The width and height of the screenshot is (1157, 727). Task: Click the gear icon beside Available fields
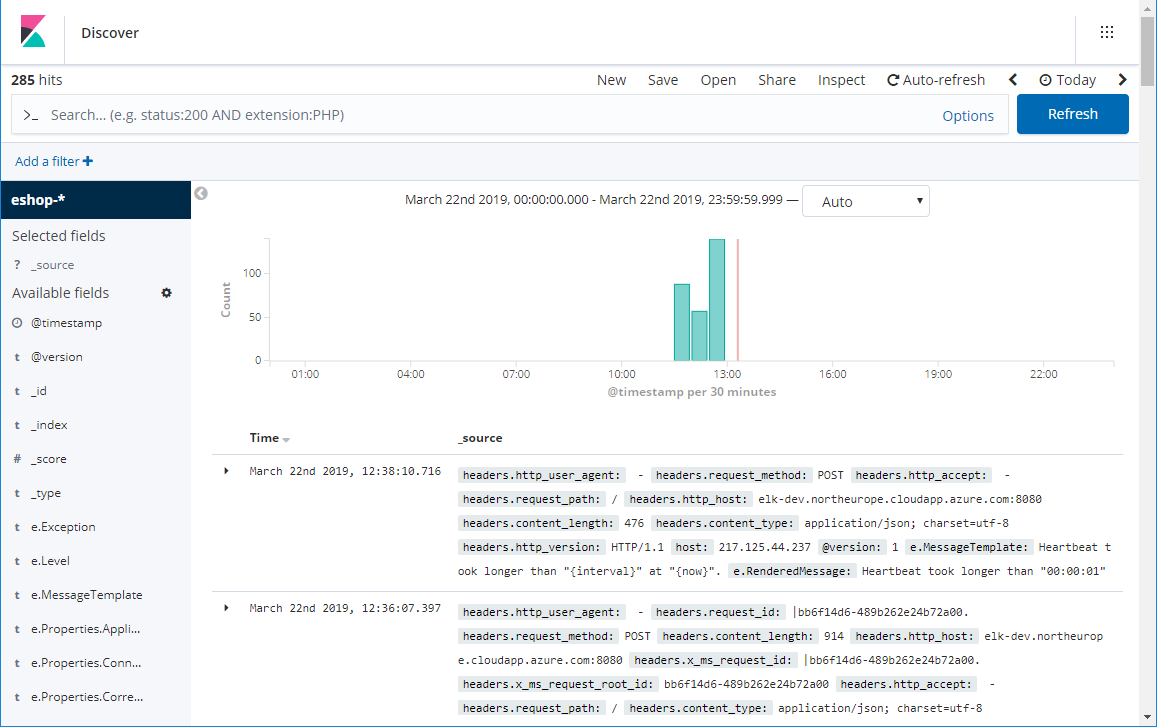pyautogui.click(x=166, y=293)
